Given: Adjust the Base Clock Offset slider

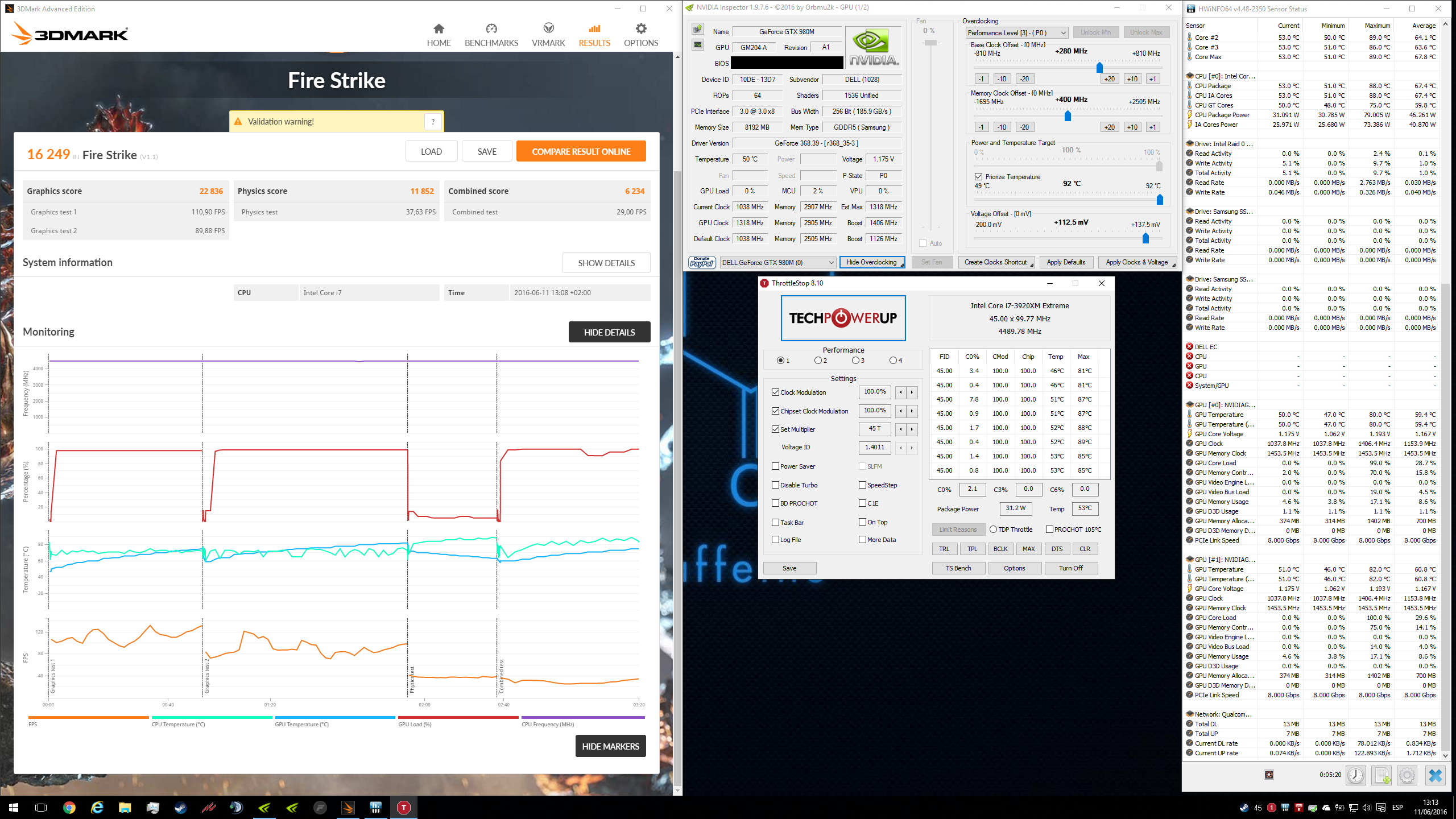Looking at the screenshot, I should point(1099,68).
